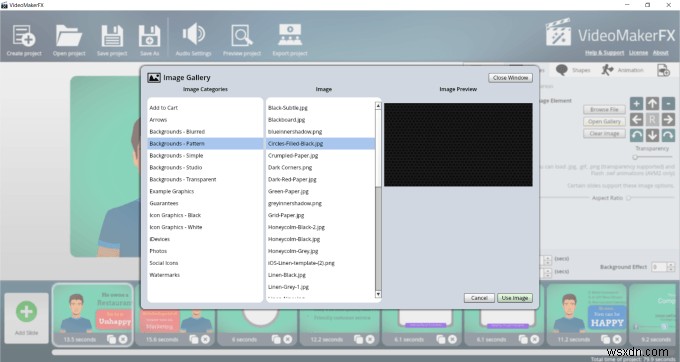This screenshot has width=680, height=362.
Task: Click the Save project floppy icon
Action: pos(112,36)
